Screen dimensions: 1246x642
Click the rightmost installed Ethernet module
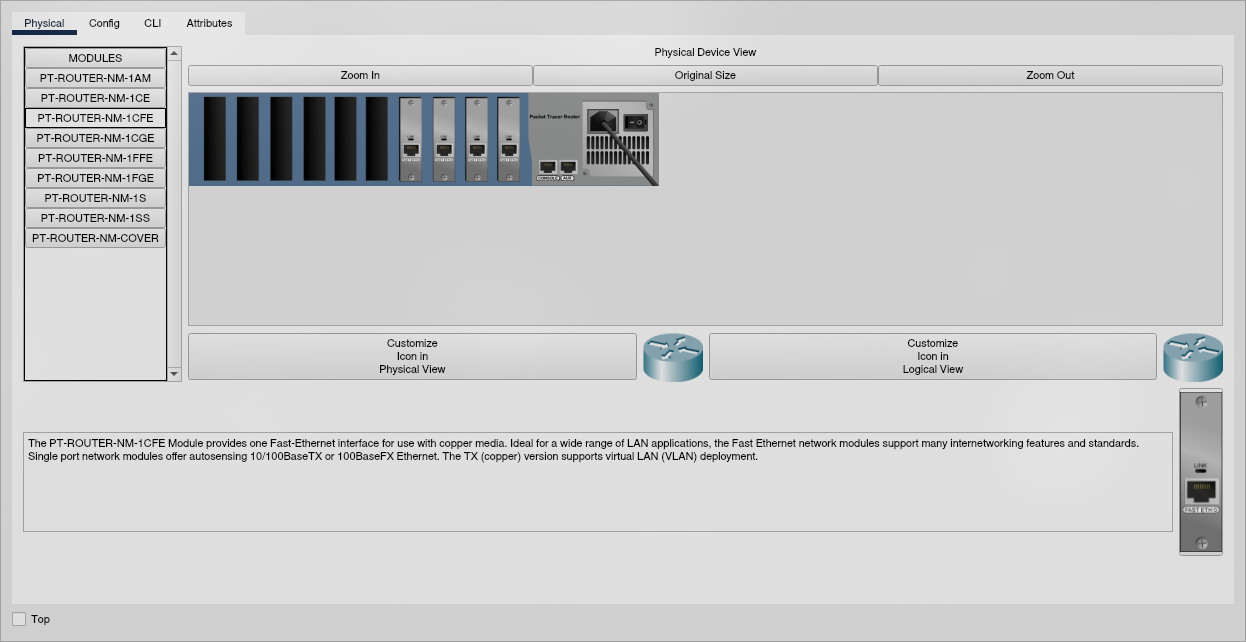tap(509, 139)
